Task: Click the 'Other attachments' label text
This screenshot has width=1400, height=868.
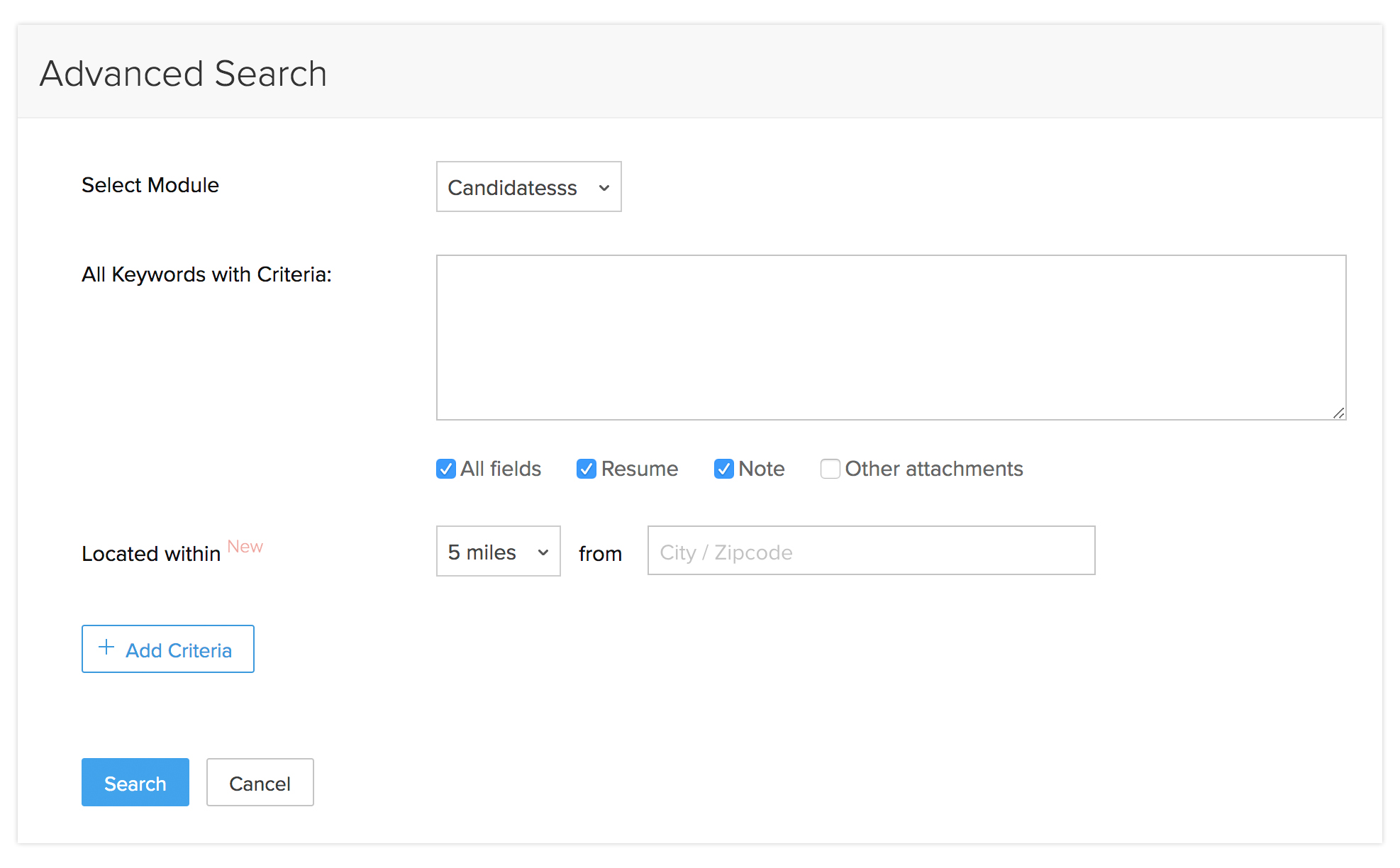Action: [933, 469]
